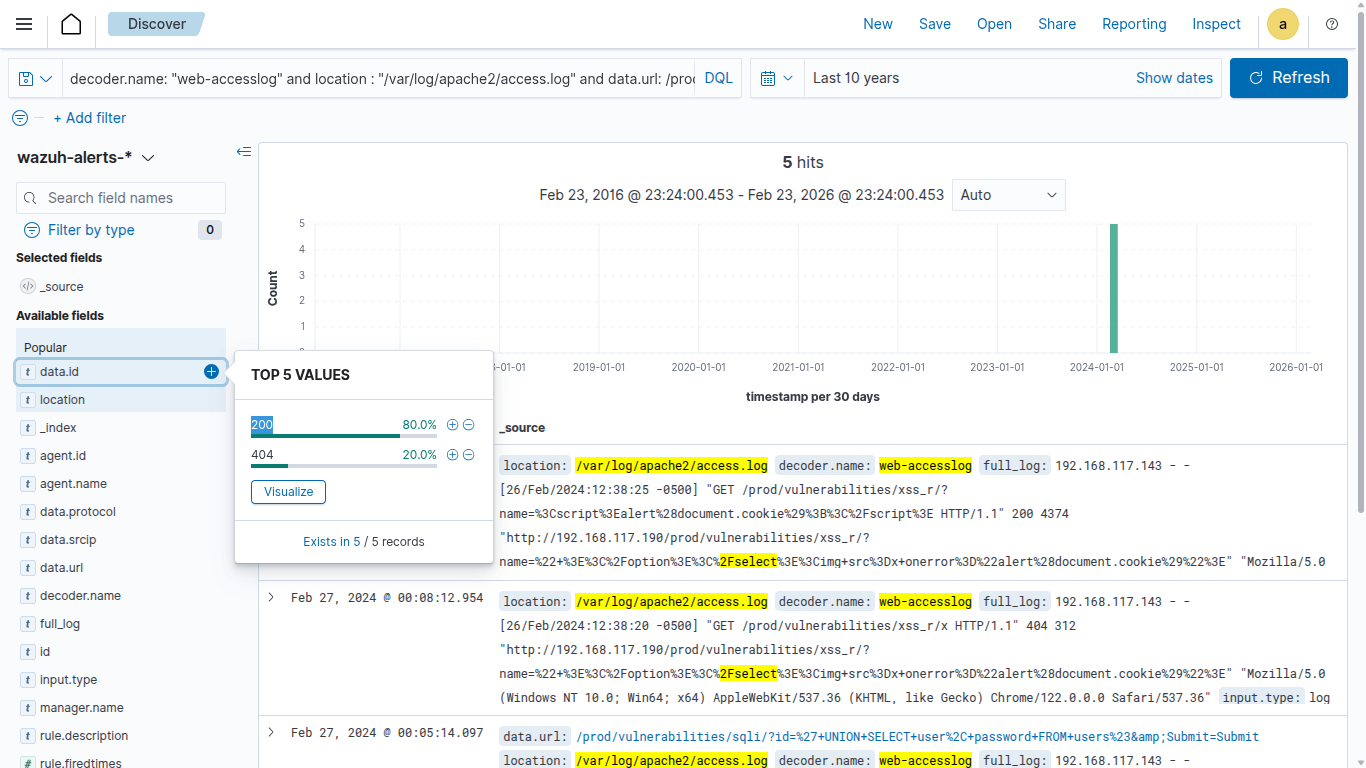This screenshot has width=1366, height=768.
Task: Click the Refresh button
Action: click(x=1289, y=78)
